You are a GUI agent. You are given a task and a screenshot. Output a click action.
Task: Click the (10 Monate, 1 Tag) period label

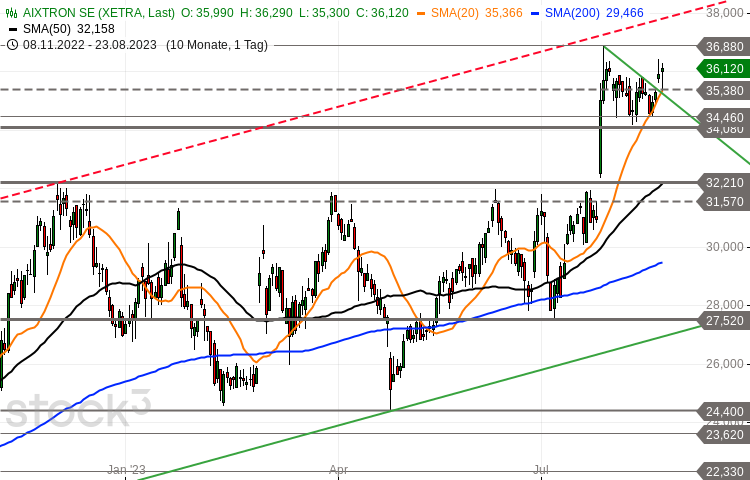coord(217,45)
